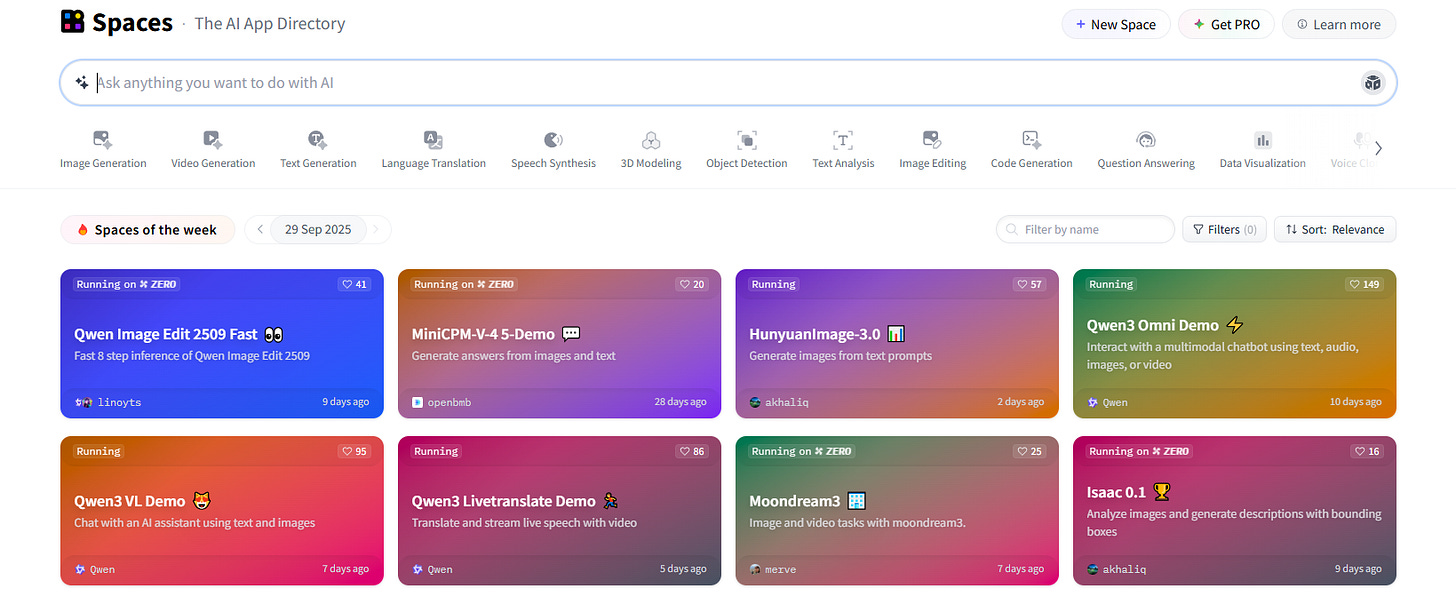Image resolution: width=1456 pixels, height=612 pixels.
Task: Focus the Ask anything AI search field
Action: pyautogui.click(x=728, y=83)
